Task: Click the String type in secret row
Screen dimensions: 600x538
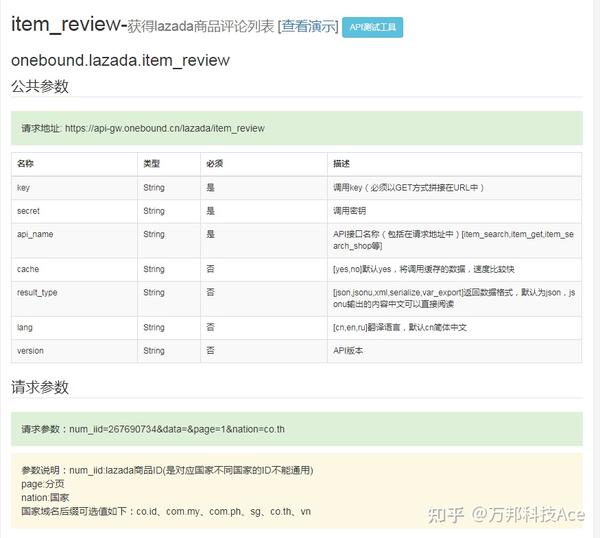Action: [x=154, y=211]
